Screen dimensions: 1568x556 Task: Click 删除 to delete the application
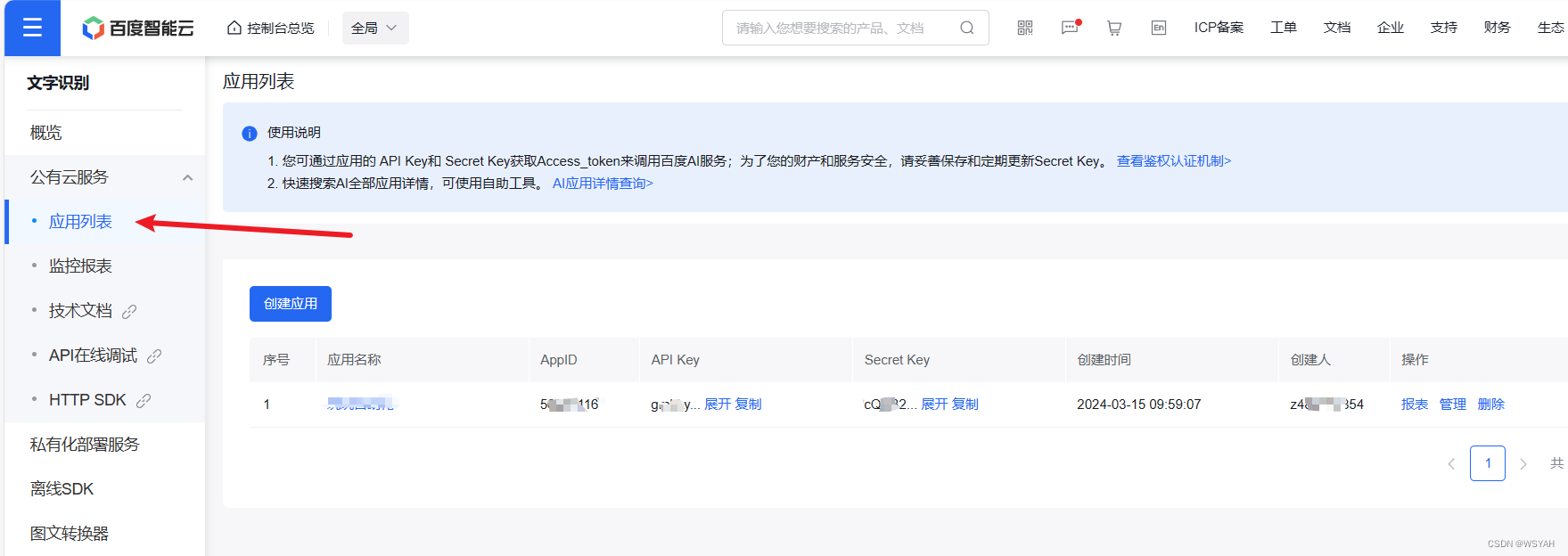click(1491, 405)
